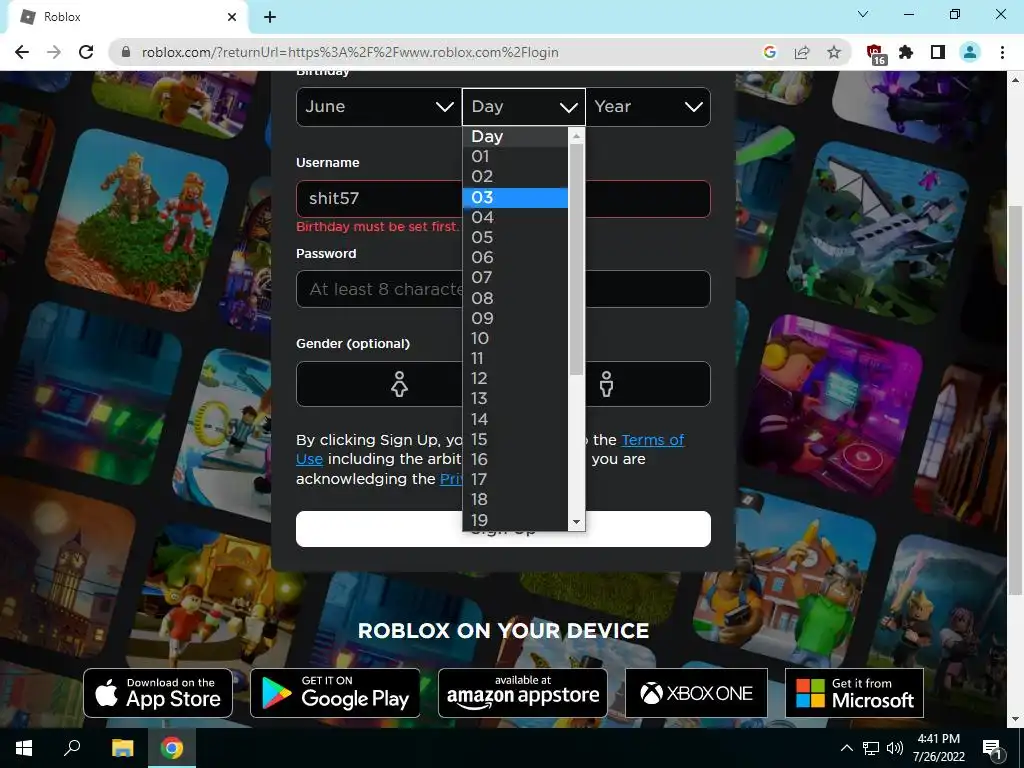Screen dimensions: 1024x768
Task: Select day 05 in list
Action: click(515, 238)
